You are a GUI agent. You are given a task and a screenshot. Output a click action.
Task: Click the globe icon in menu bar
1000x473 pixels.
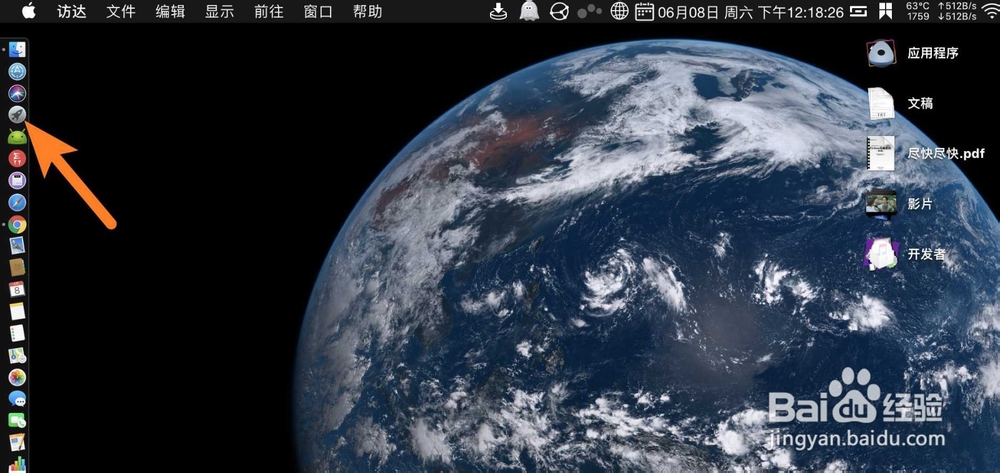(x=619, y=11)
